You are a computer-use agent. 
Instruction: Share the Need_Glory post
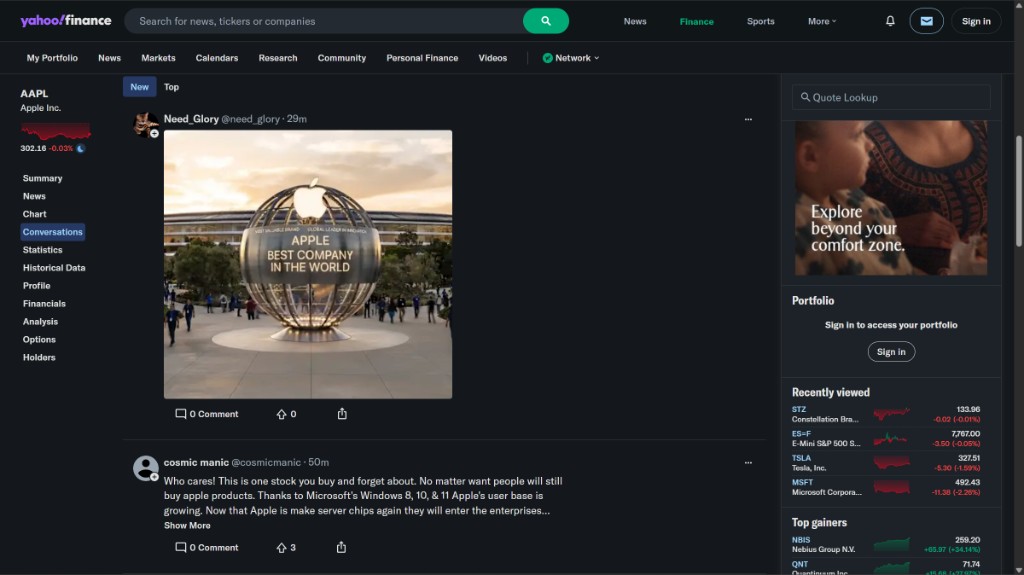point(342,414)
